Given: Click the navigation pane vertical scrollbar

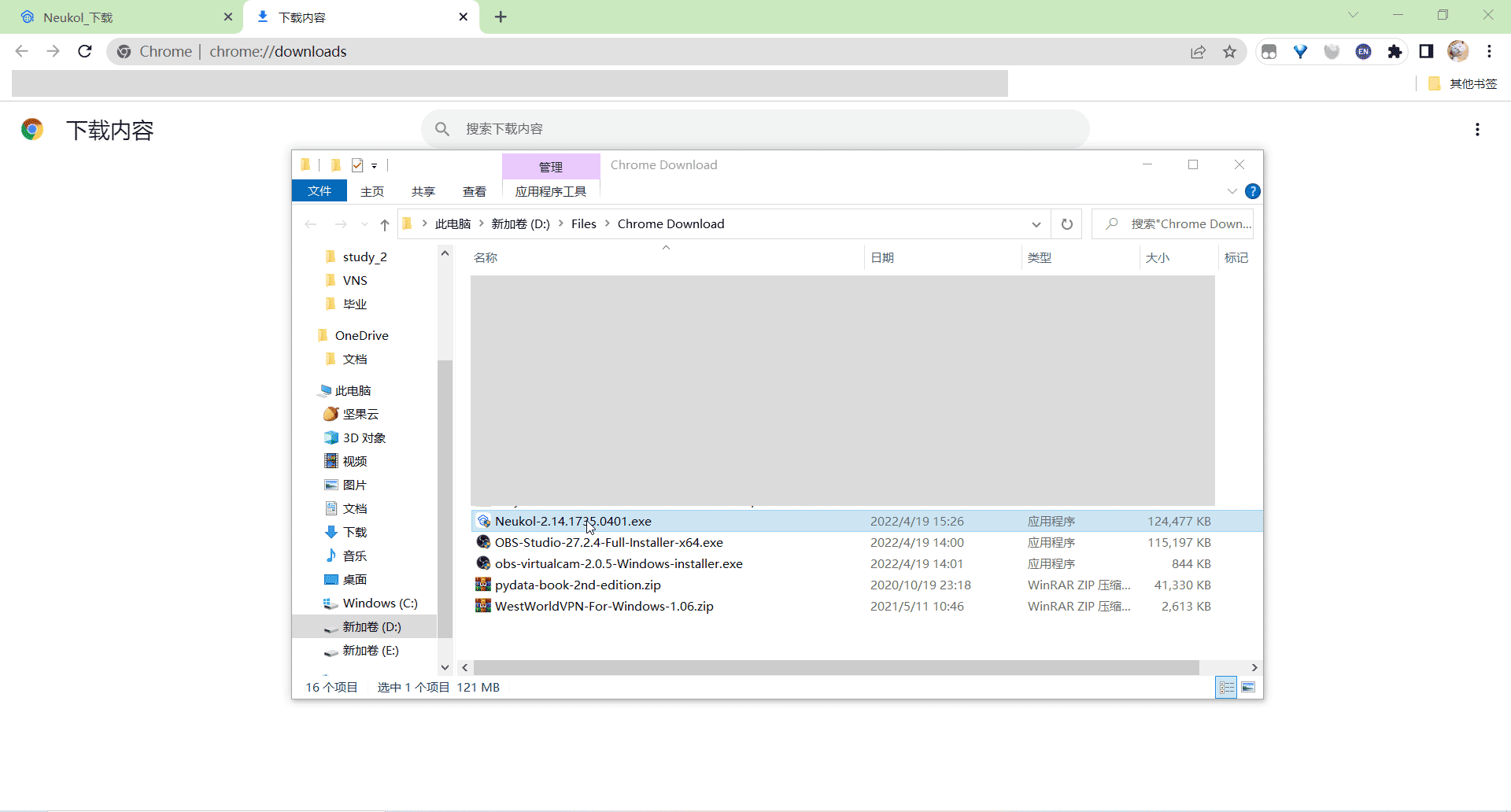Looking at the screenshot, I should click(x=445, y=499).
